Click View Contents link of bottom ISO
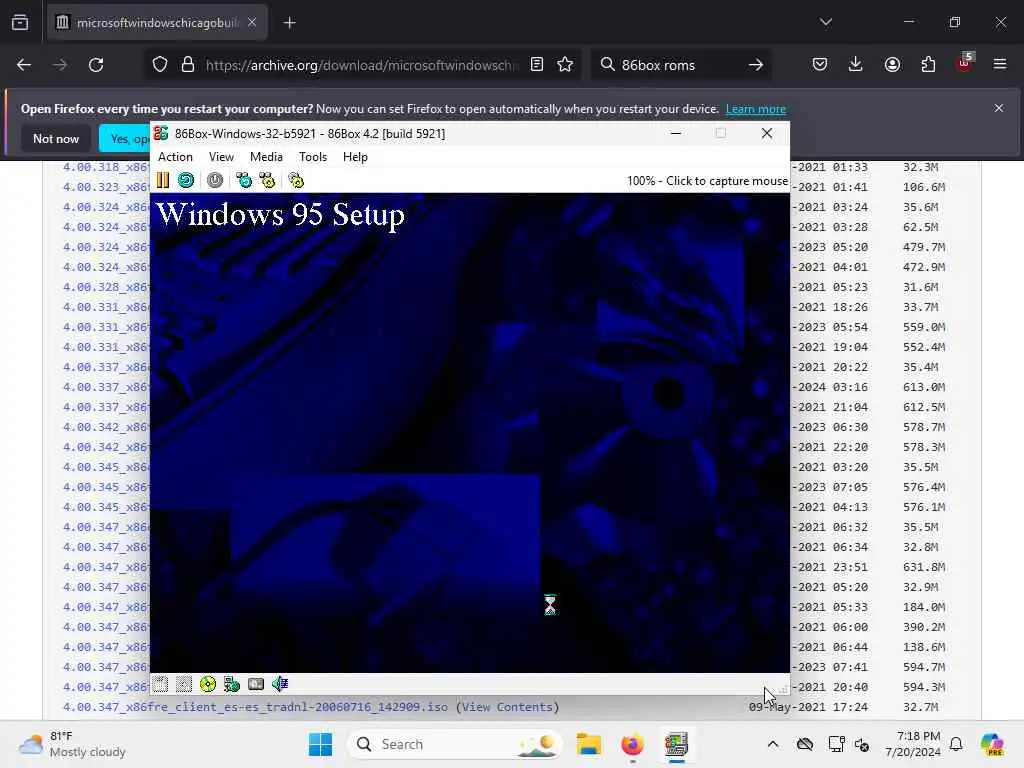The height and width of the screenshot is (768, 1024). pyautogui.click(x=507, y=707)
